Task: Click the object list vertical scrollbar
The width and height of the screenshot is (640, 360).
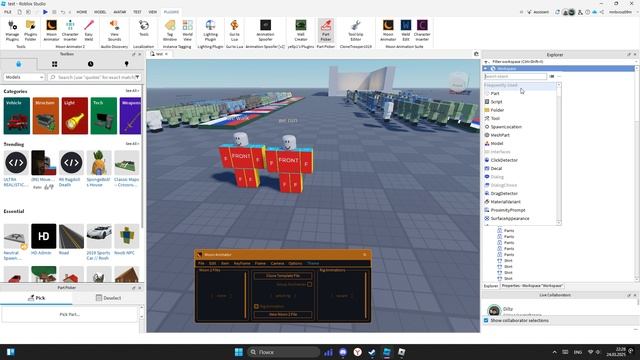Action: click(559, 153)
